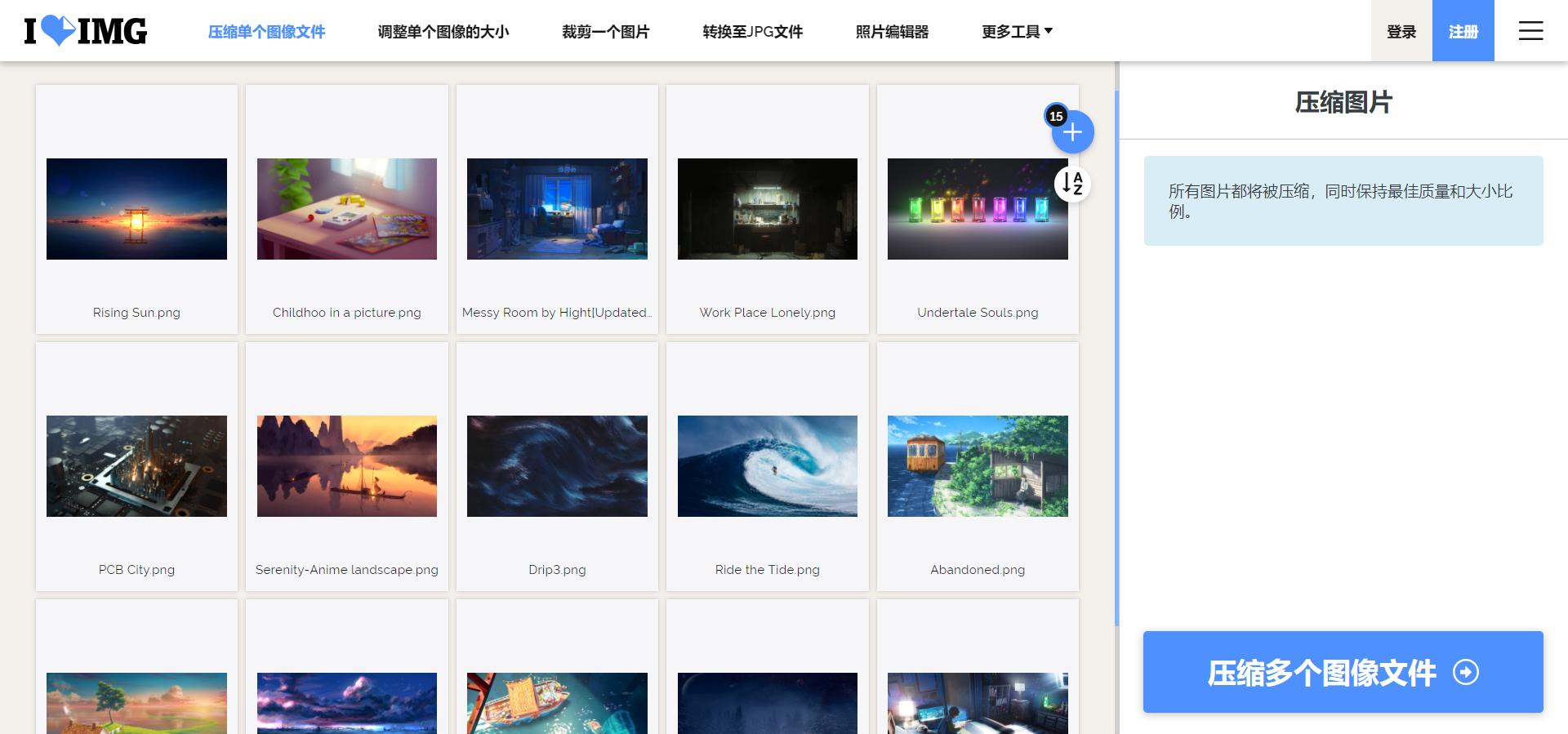Select the Abandoned.png thumbnail

(978, 466)
